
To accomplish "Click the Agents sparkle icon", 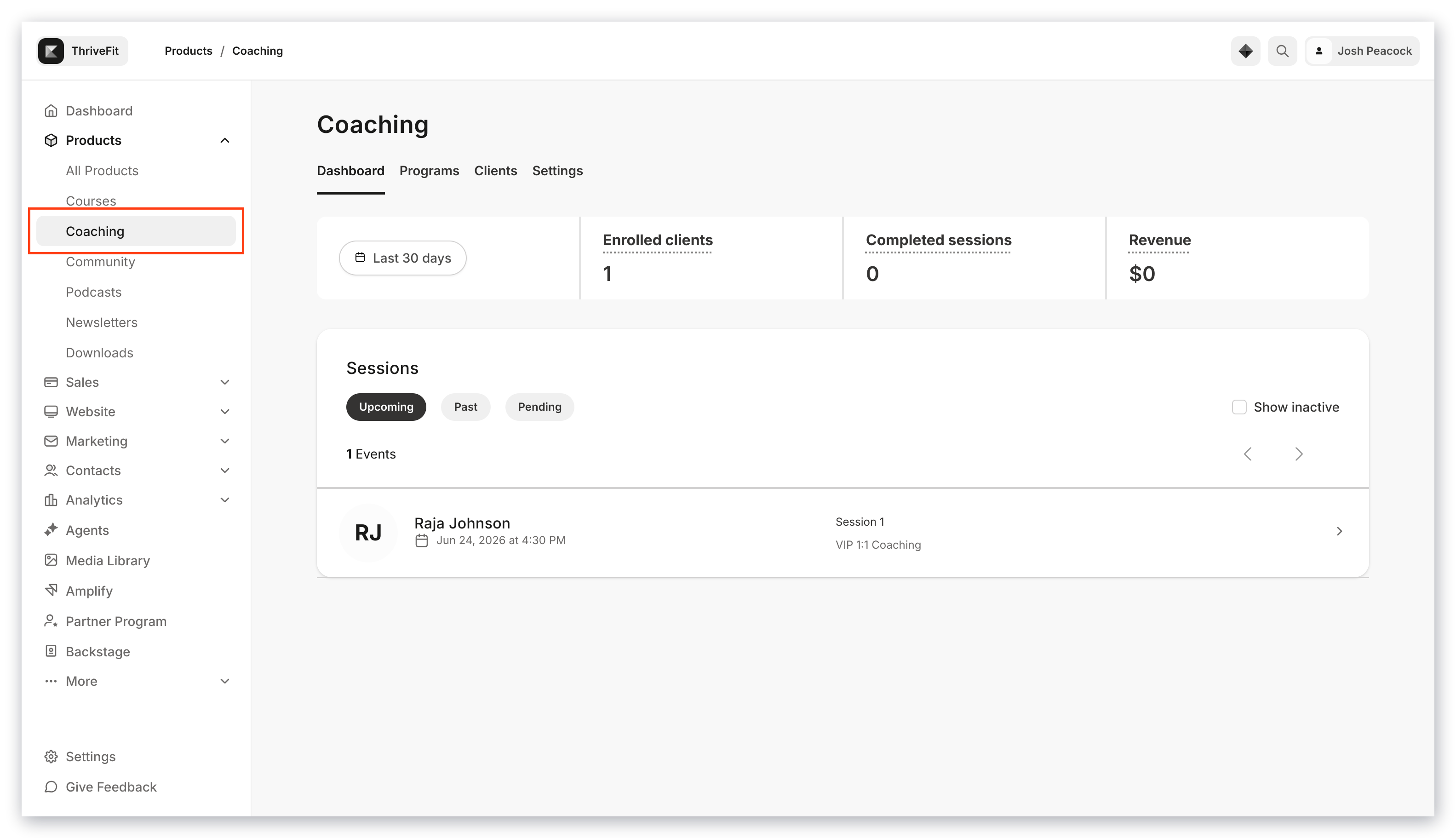I will (x=51, y=530).
